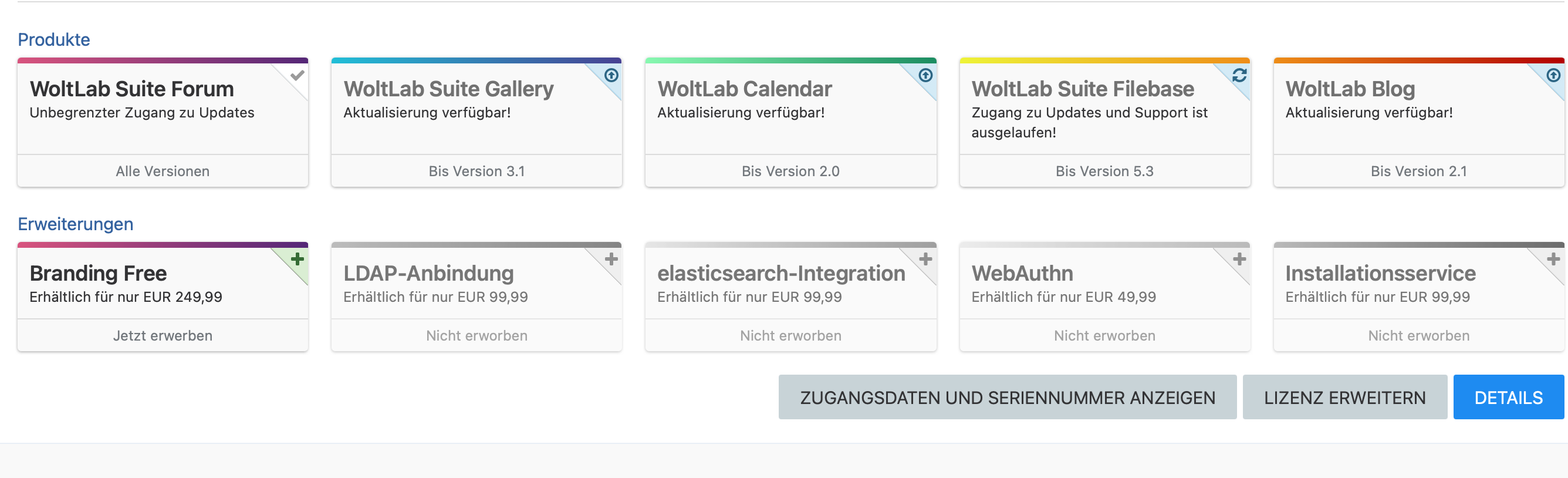Image resolution: width=1568 pixels, height=478 pixels.
Task: Click the update arrow icon on WoltLab Suite Gallery
Action: click(x=611, y=75)
